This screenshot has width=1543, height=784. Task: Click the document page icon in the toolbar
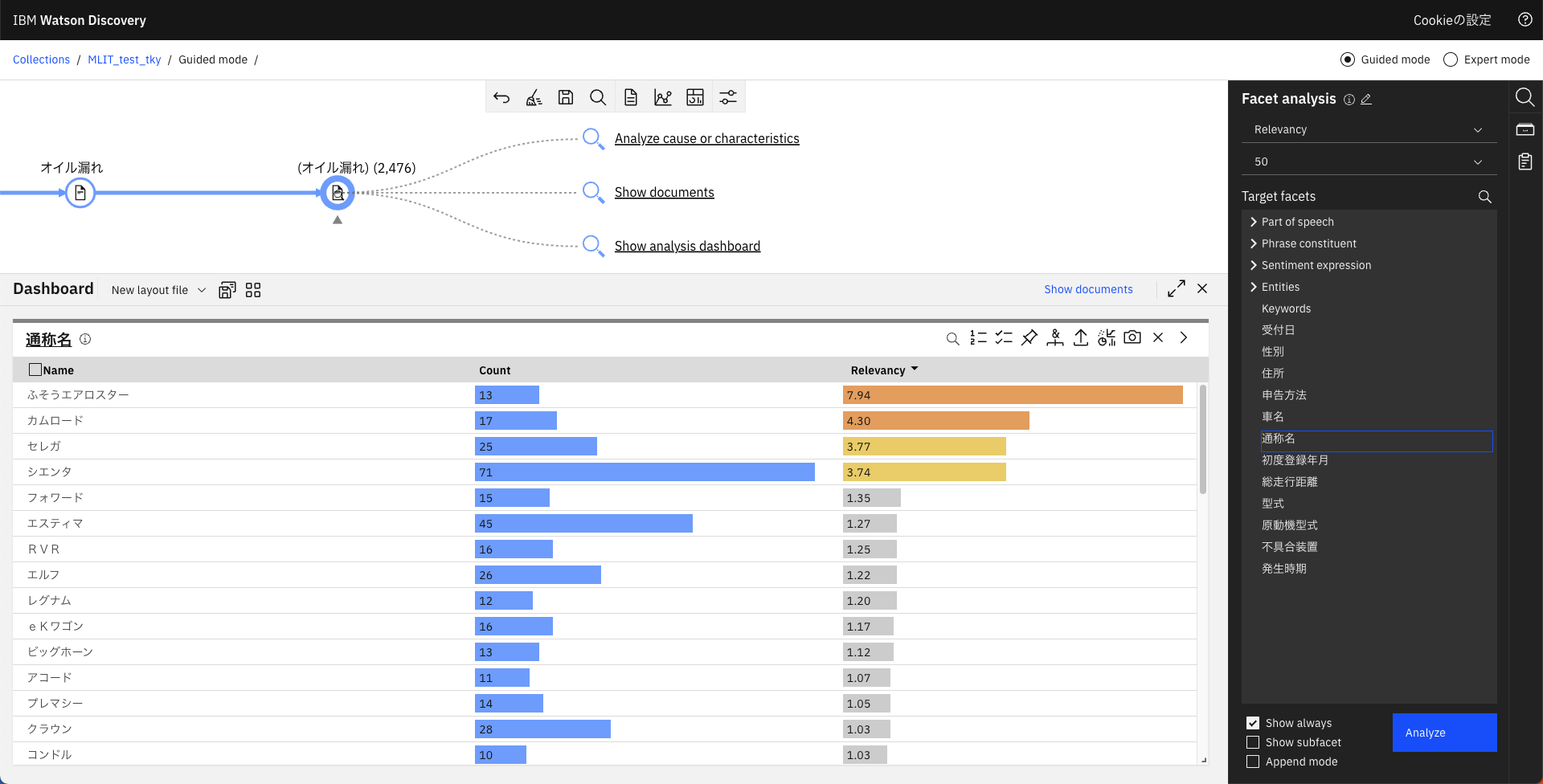[631, 97]
